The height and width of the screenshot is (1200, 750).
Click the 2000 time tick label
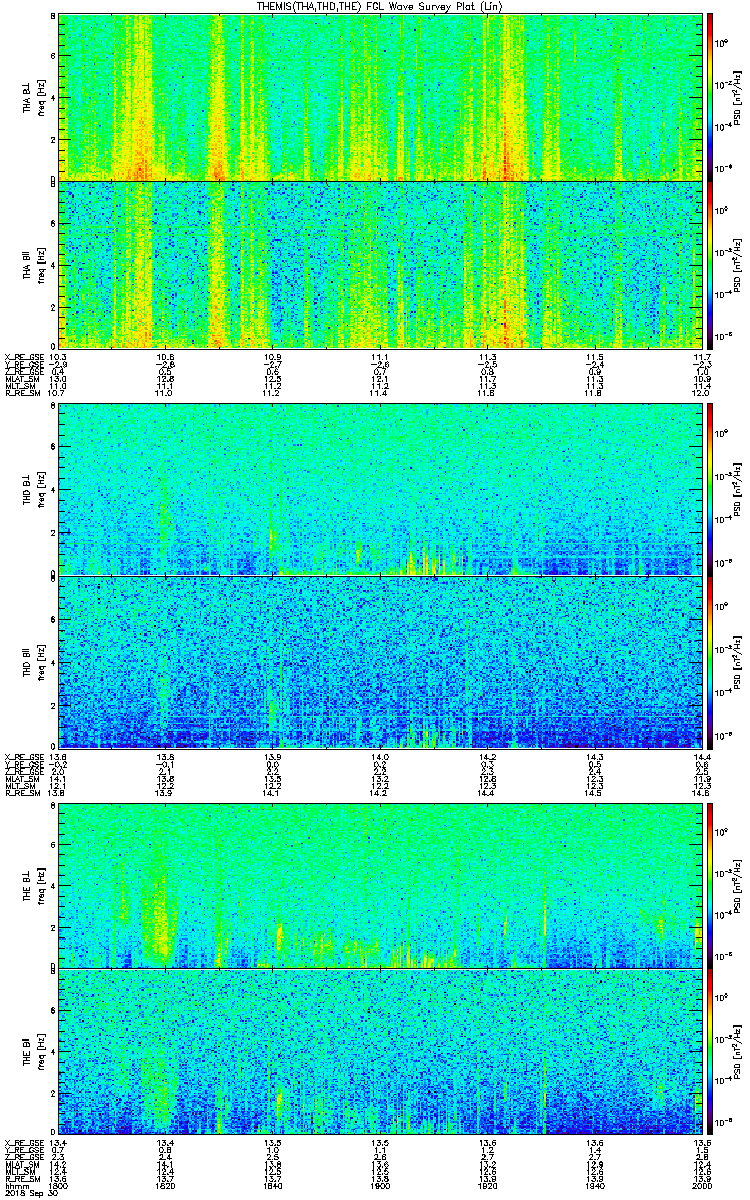701,1187
